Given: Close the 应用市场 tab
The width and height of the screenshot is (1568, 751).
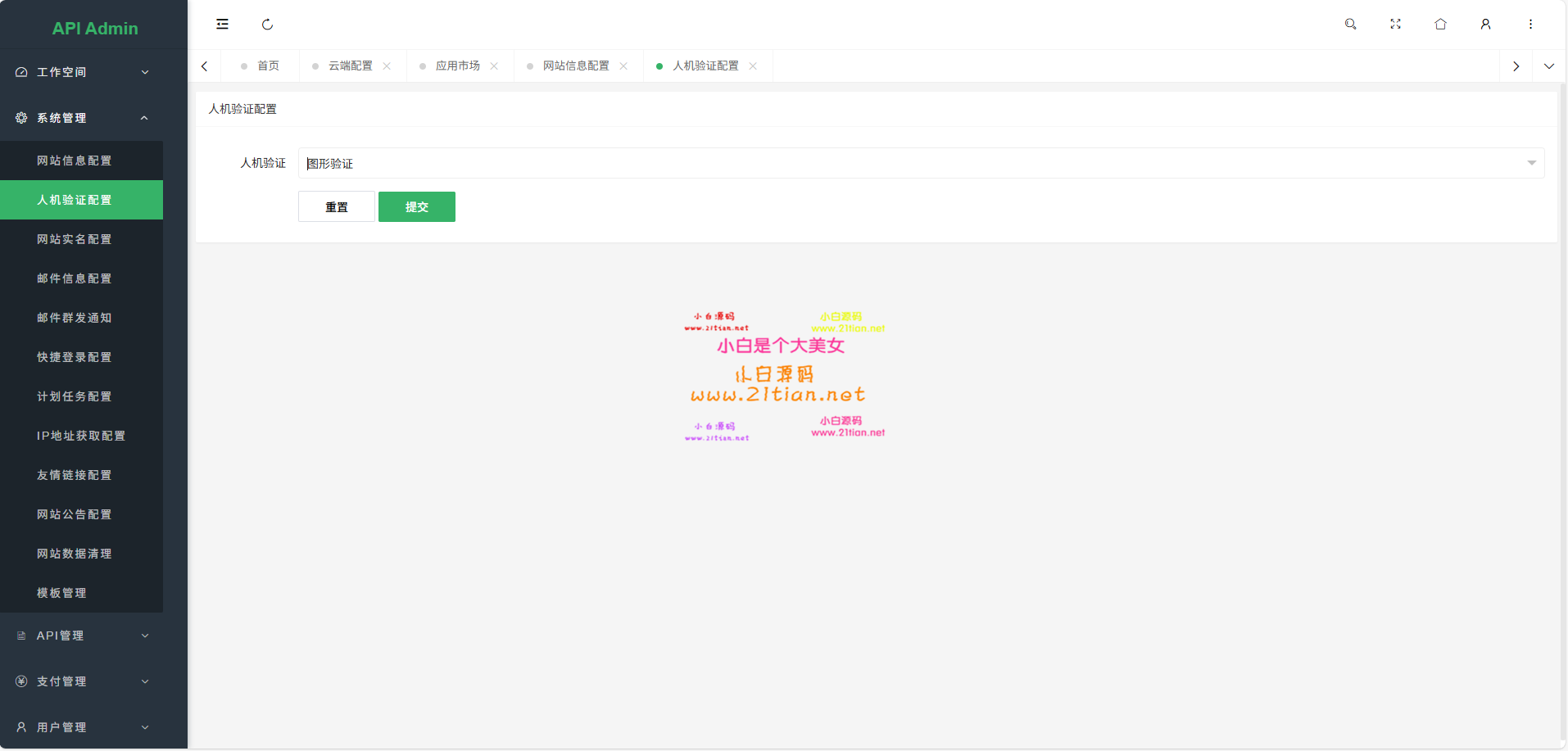Looking at the screenshot, I should pyautogui.click(x=494, y=66).
